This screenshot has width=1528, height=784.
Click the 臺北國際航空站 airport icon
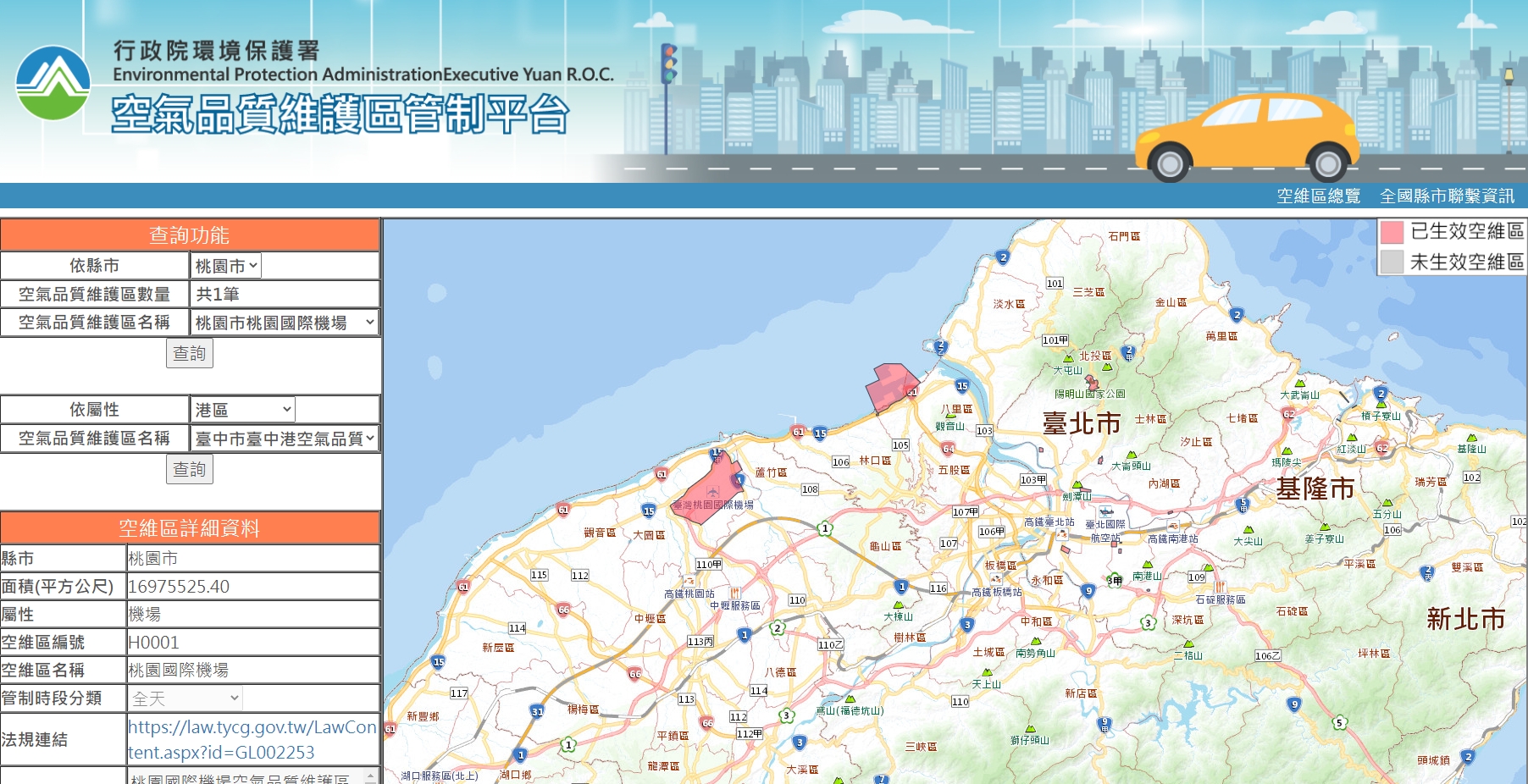pyautogui.click(x=1105, y=512)
